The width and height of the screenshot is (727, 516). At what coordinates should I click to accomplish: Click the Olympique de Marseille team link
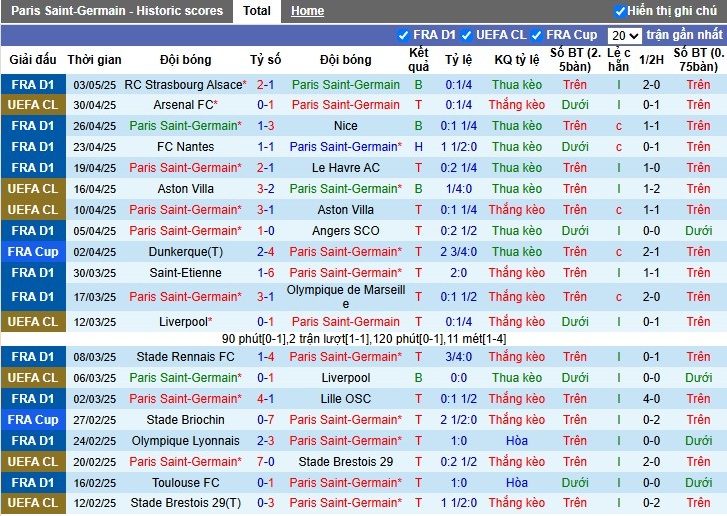pos(345,296)
